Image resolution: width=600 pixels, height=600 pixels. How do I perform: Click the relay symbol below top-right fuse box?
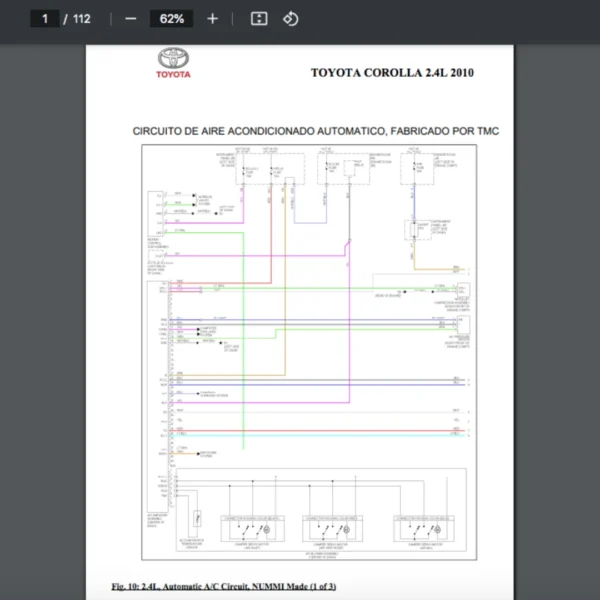pyautogui.click(x=412, y=231)
